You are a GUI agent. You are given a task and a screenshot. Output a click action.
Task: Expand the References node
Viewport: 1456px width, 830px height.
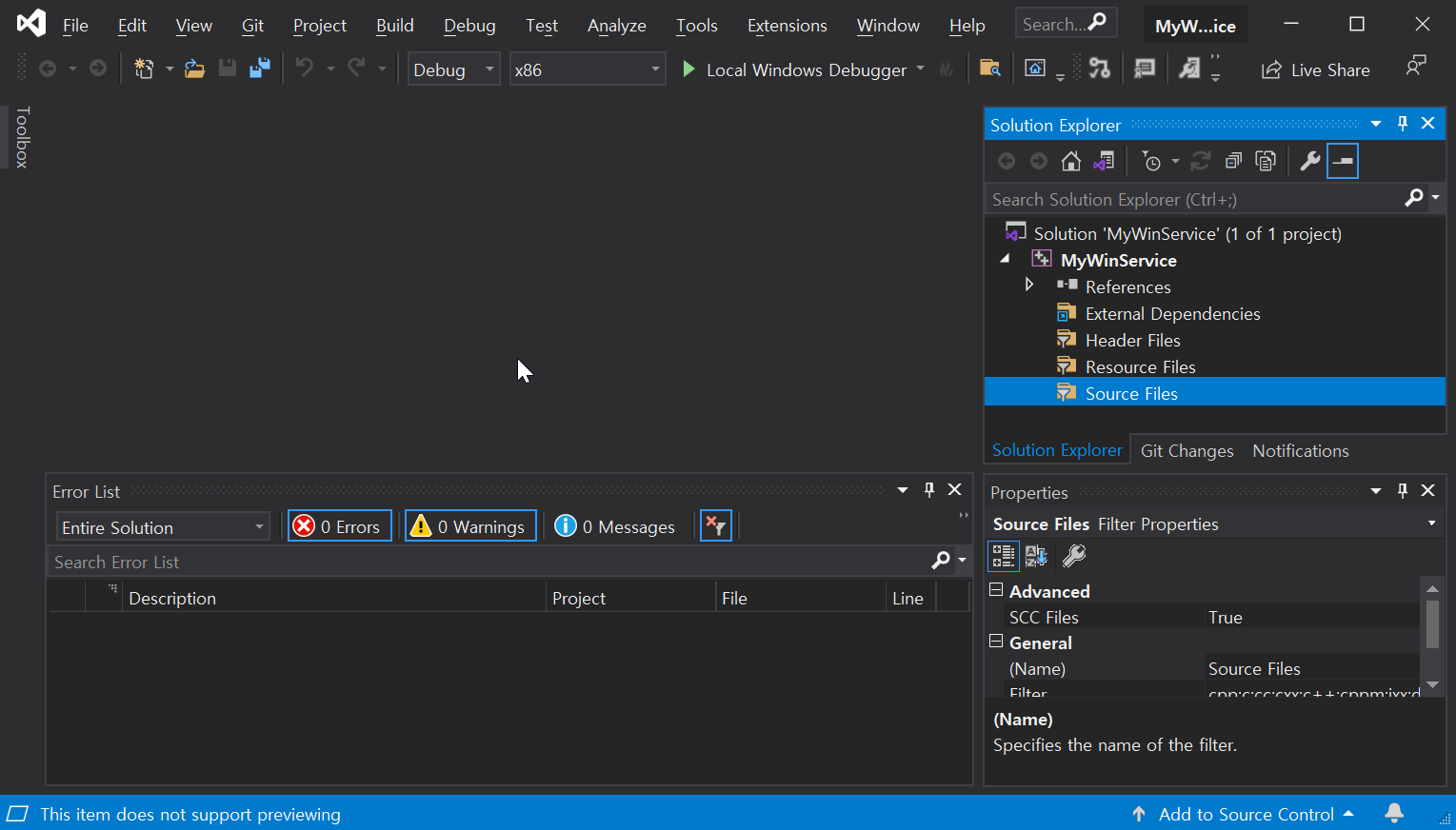1029,285
